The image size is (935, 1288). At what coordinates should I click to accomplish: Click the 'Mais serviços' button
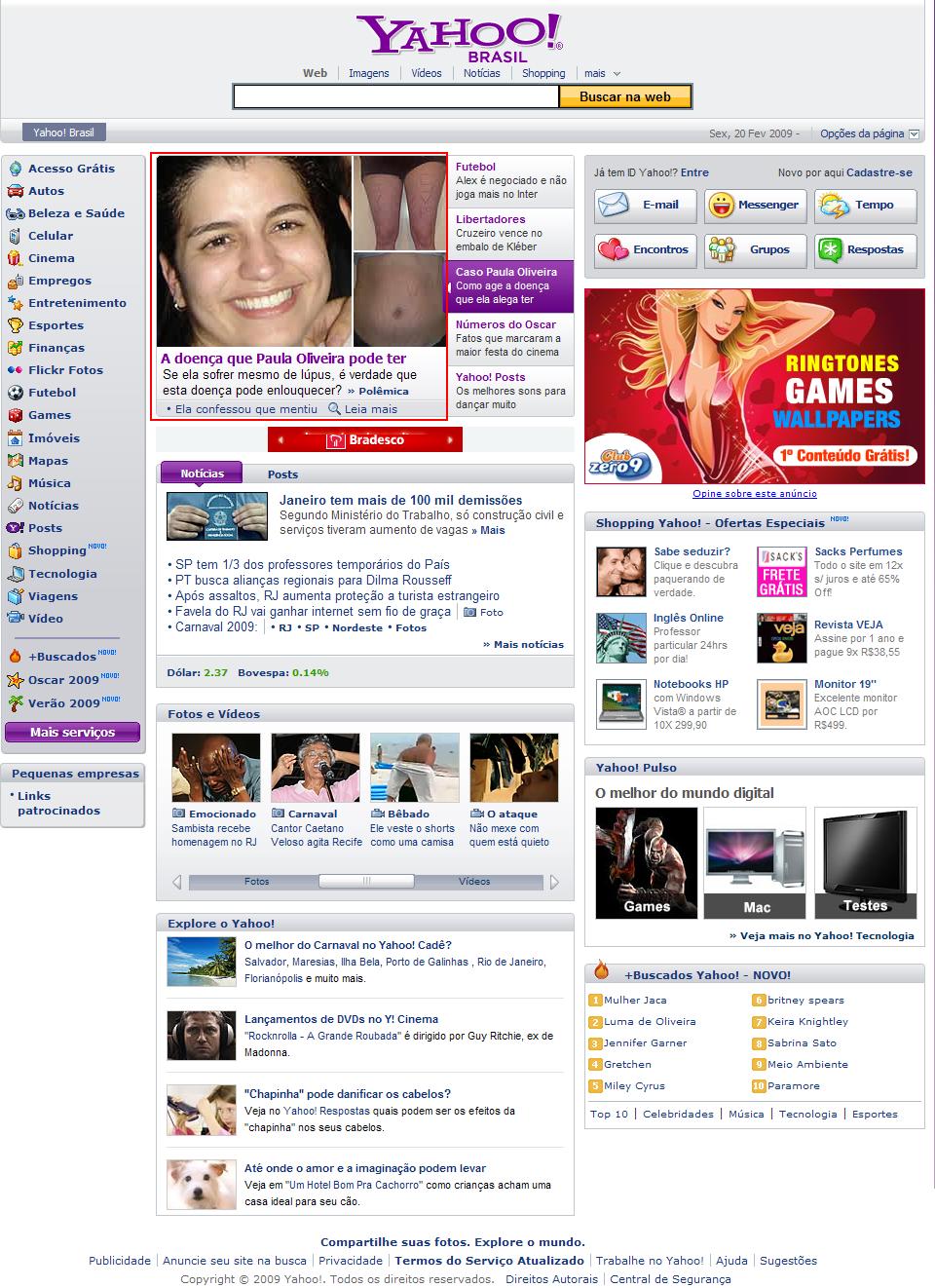pos(72,732)
